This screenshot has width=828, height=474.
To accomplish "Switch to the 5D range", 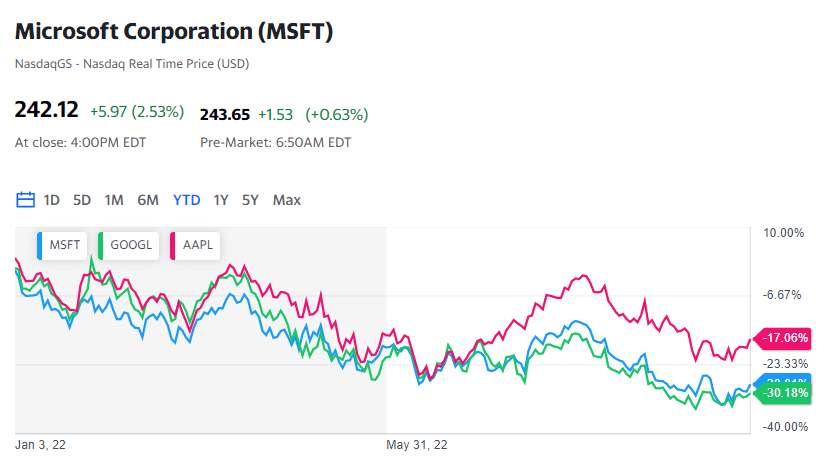I will click(82, 200).
